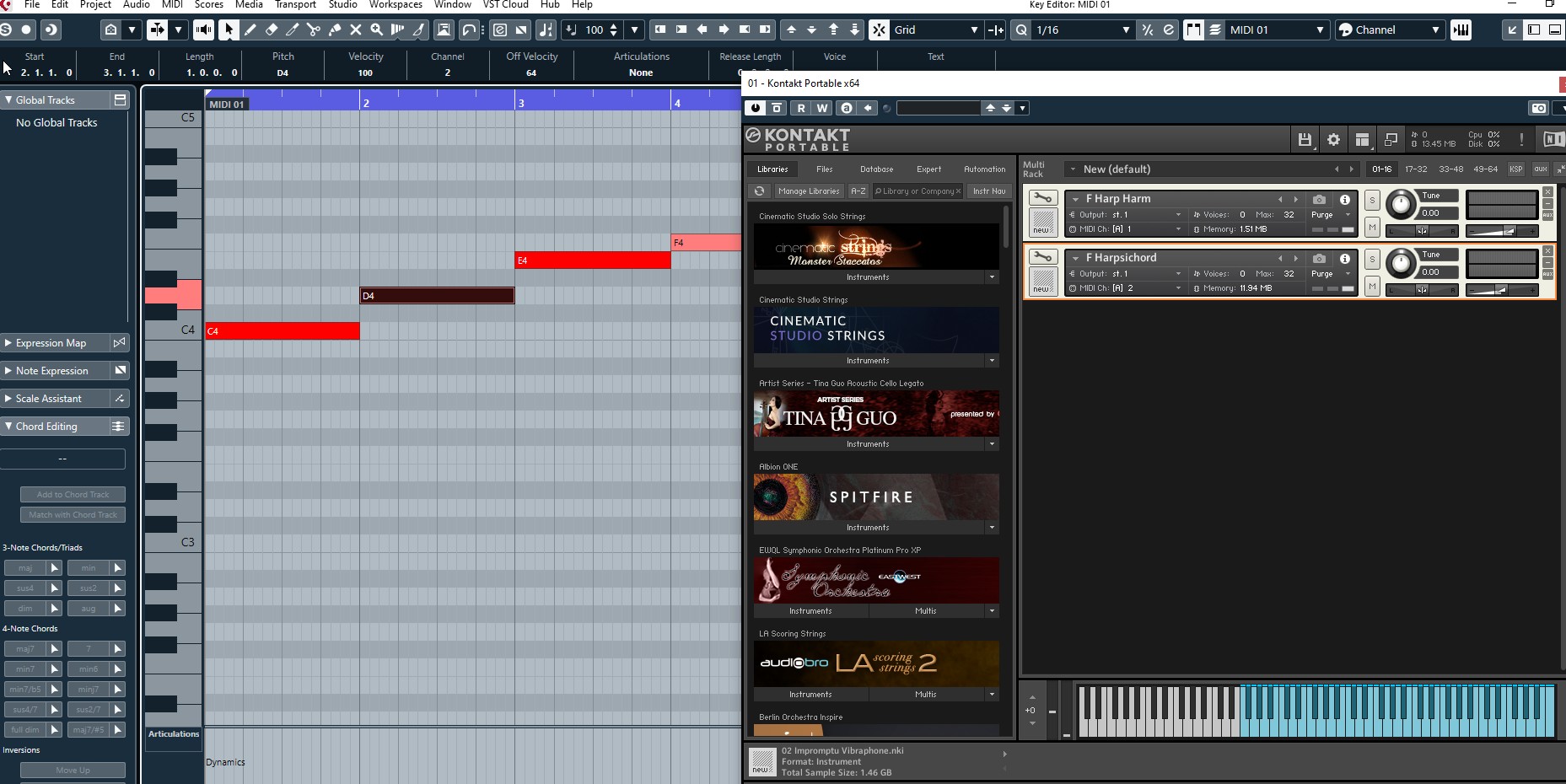Open Cinematic Studio Strings instruments dropdown arrow
The height and width of the screenshot is (784, 1566).
coord(992,361)
